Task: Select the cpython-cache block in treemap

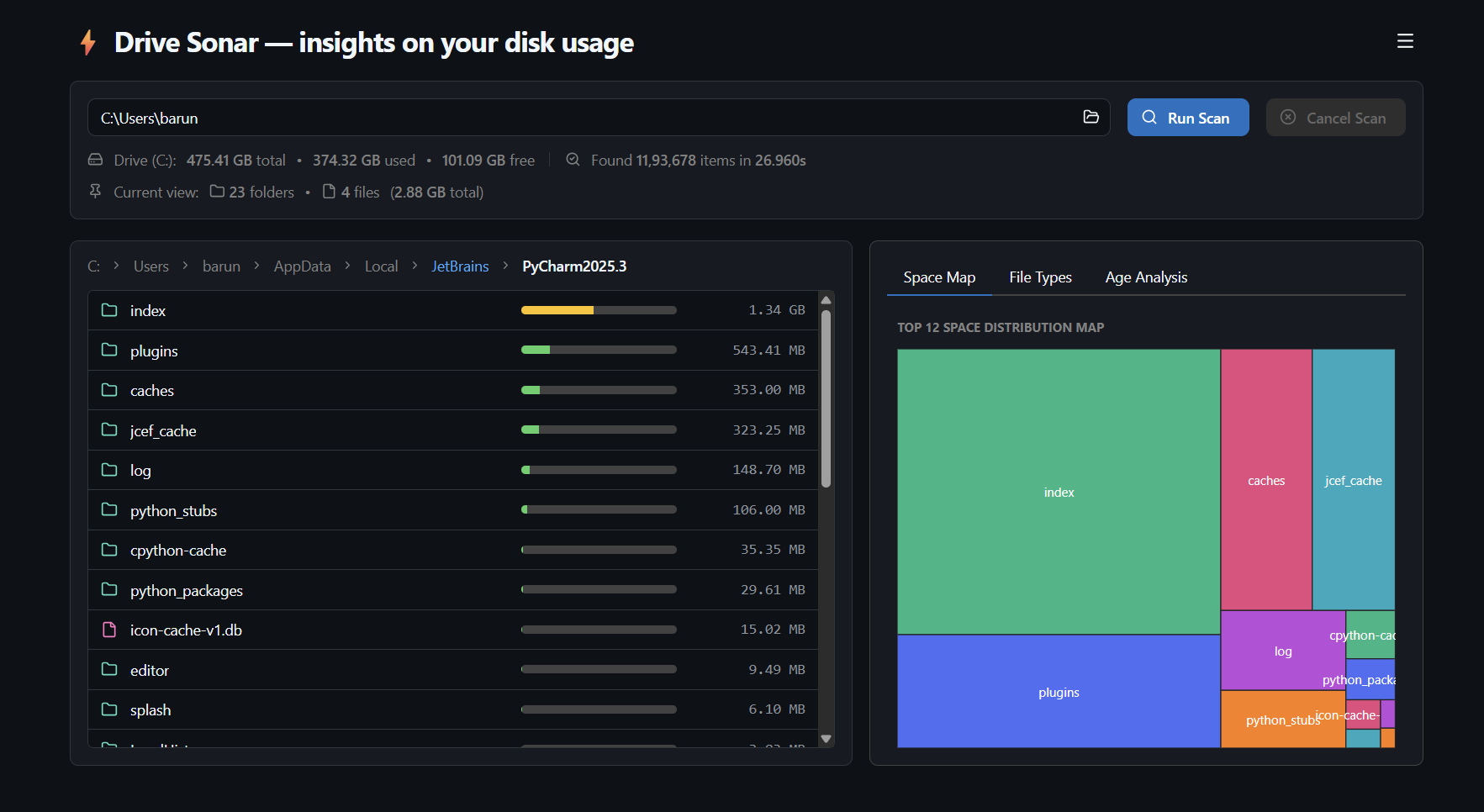Action: tap(1370, 635)
